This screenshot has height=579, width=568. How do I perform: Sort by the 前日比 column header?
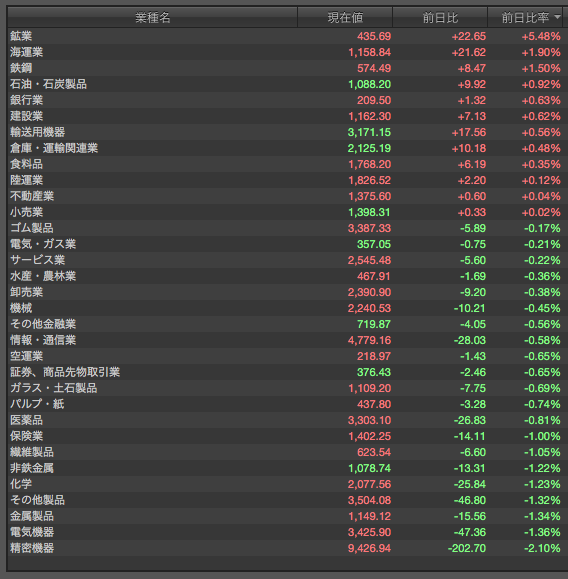point(440,17)
